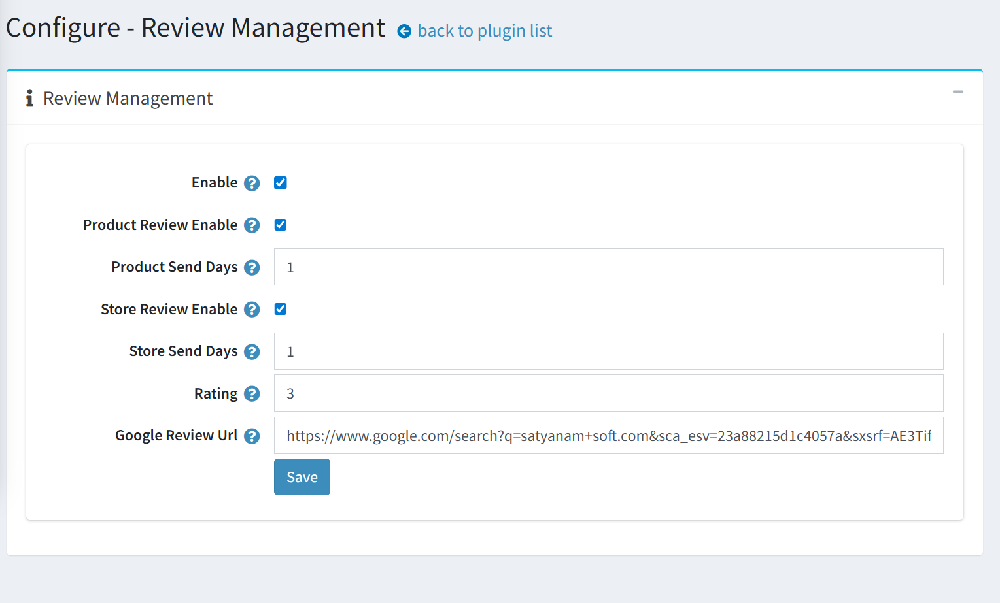
Task: Click the Configure - Review Management heading
Action: pyautogui.click(x=195, y=28)
